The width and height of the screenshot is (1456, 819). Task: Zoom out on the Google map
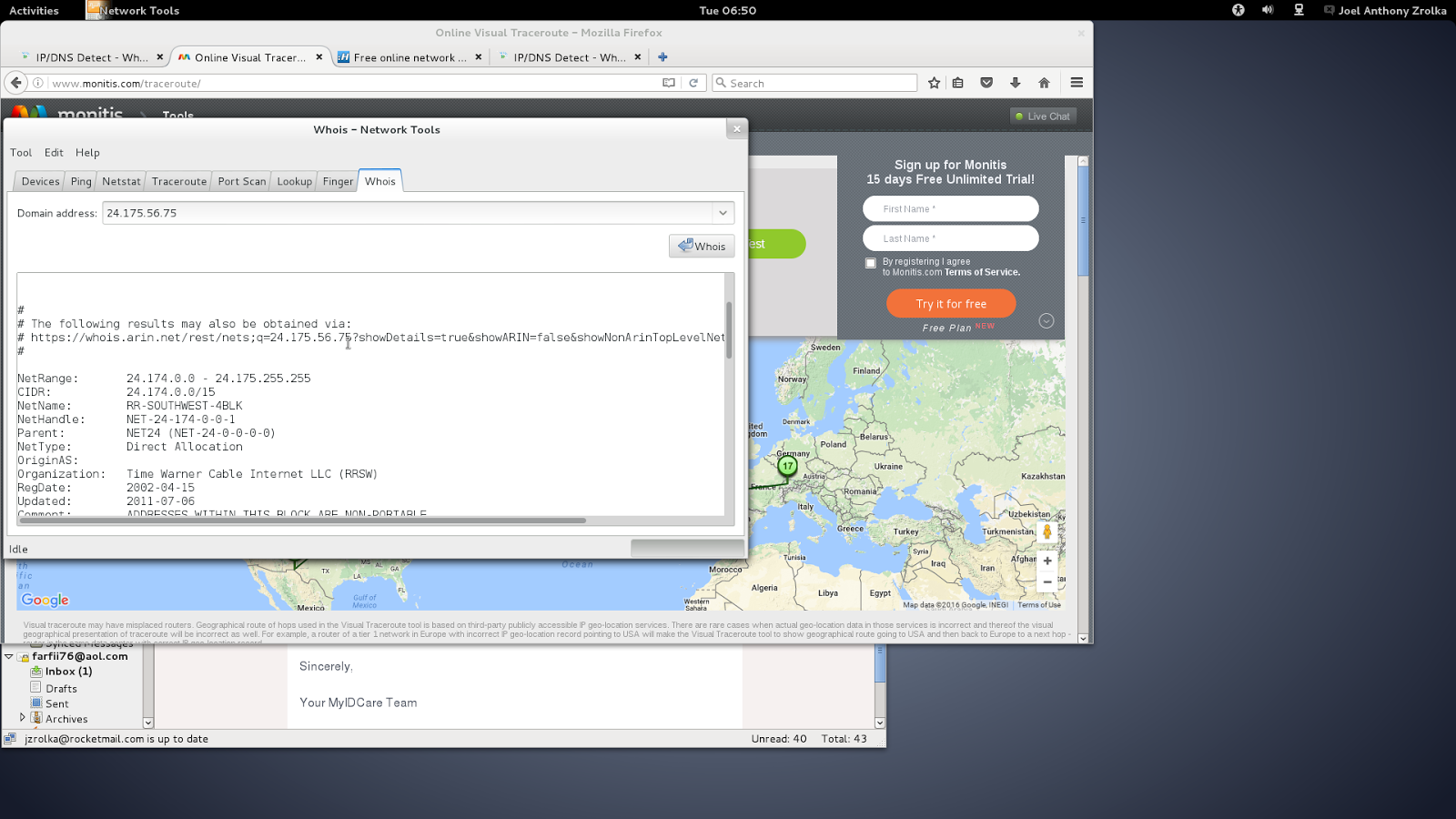click(1047, 582)
